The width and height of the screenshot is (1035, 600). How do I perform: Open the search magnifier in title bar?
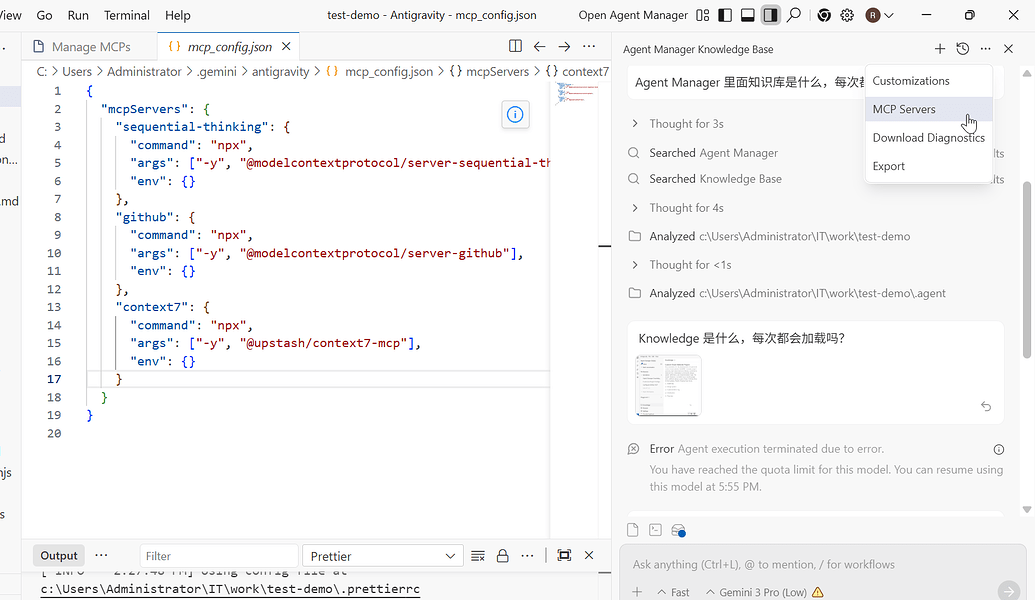pyautogui.click(x=794, y=15)
